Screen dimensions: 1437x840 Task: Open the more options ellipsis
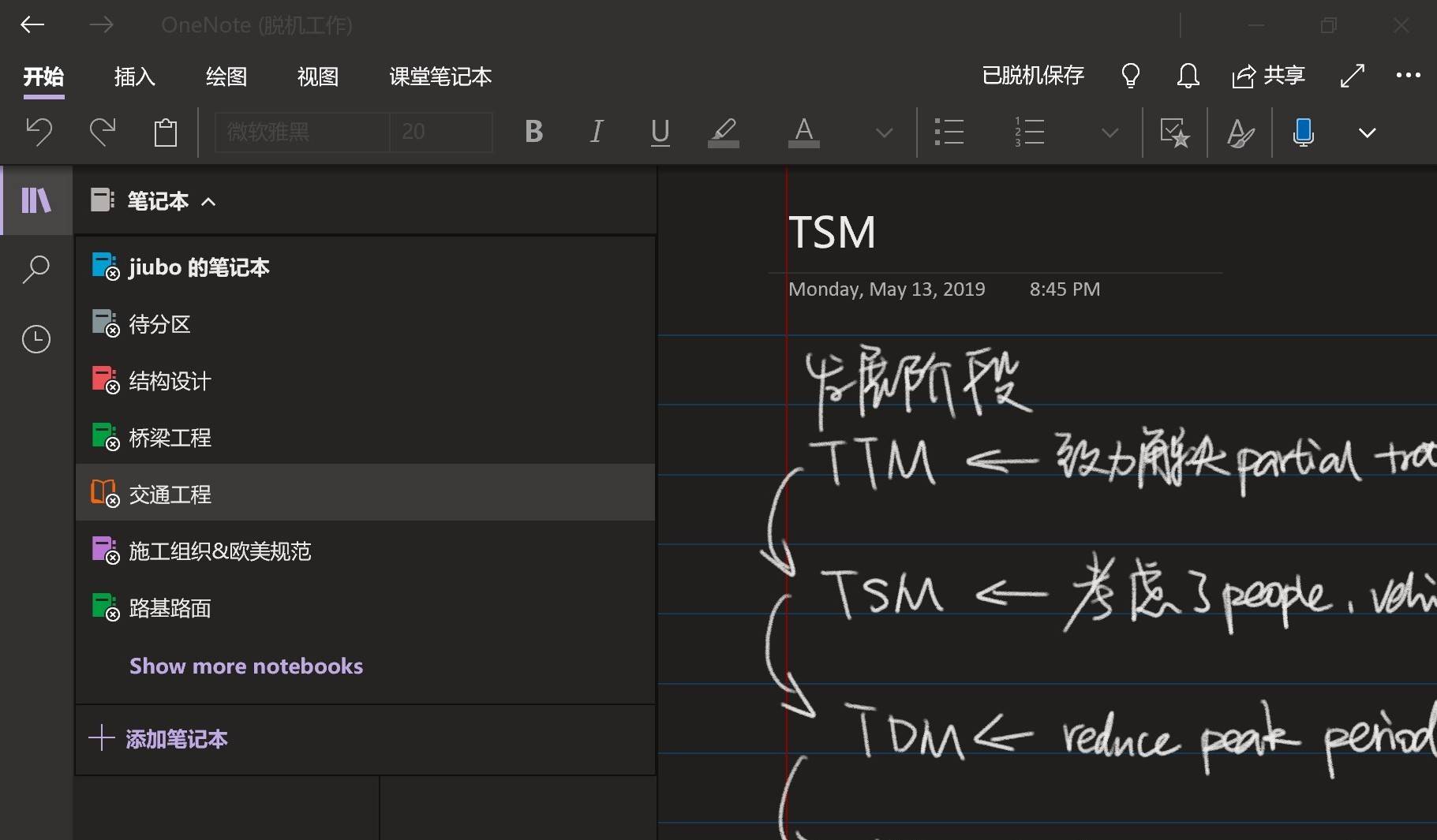1408,76
